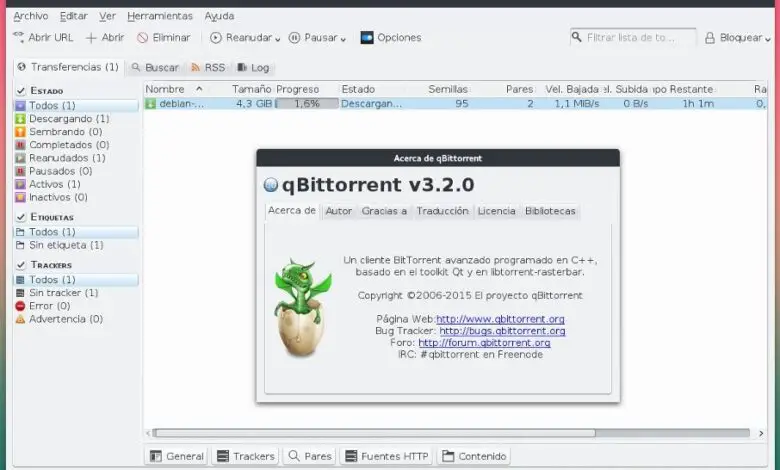Click the dragon mascot image

[302, 307]
